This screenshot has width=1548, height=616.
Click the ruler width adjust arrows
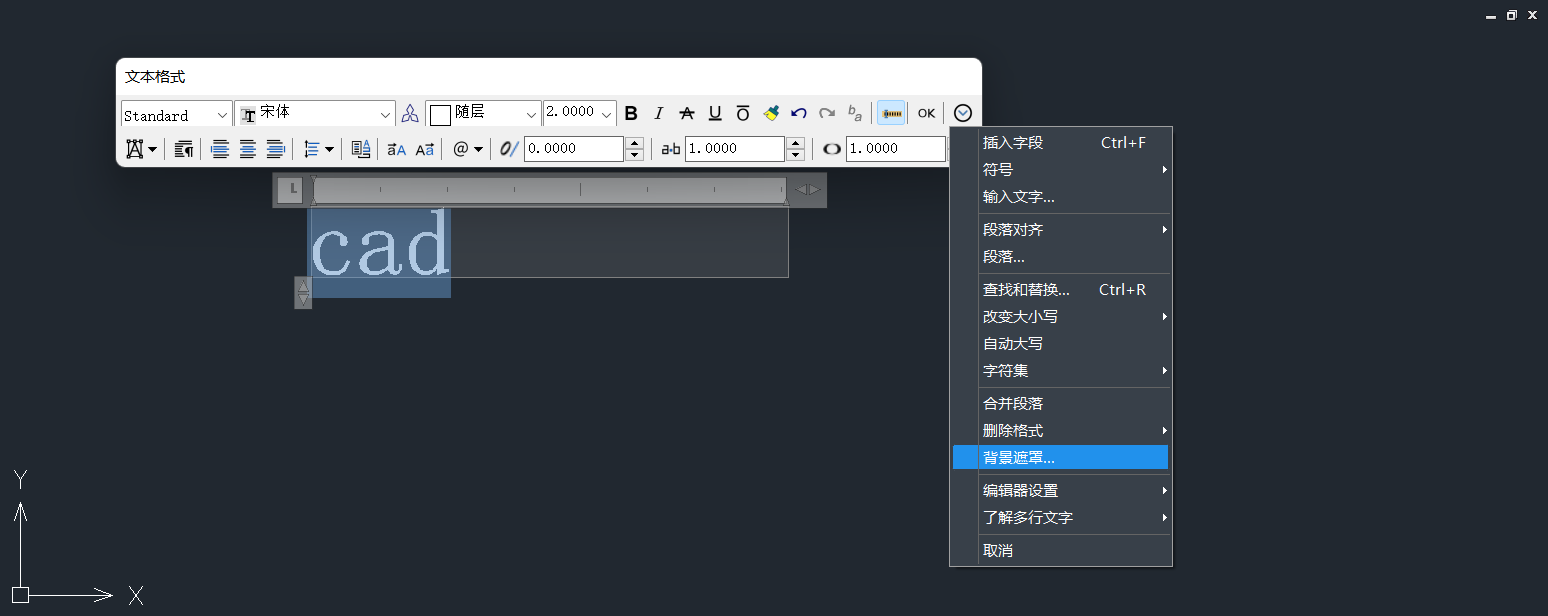[807, 189]
